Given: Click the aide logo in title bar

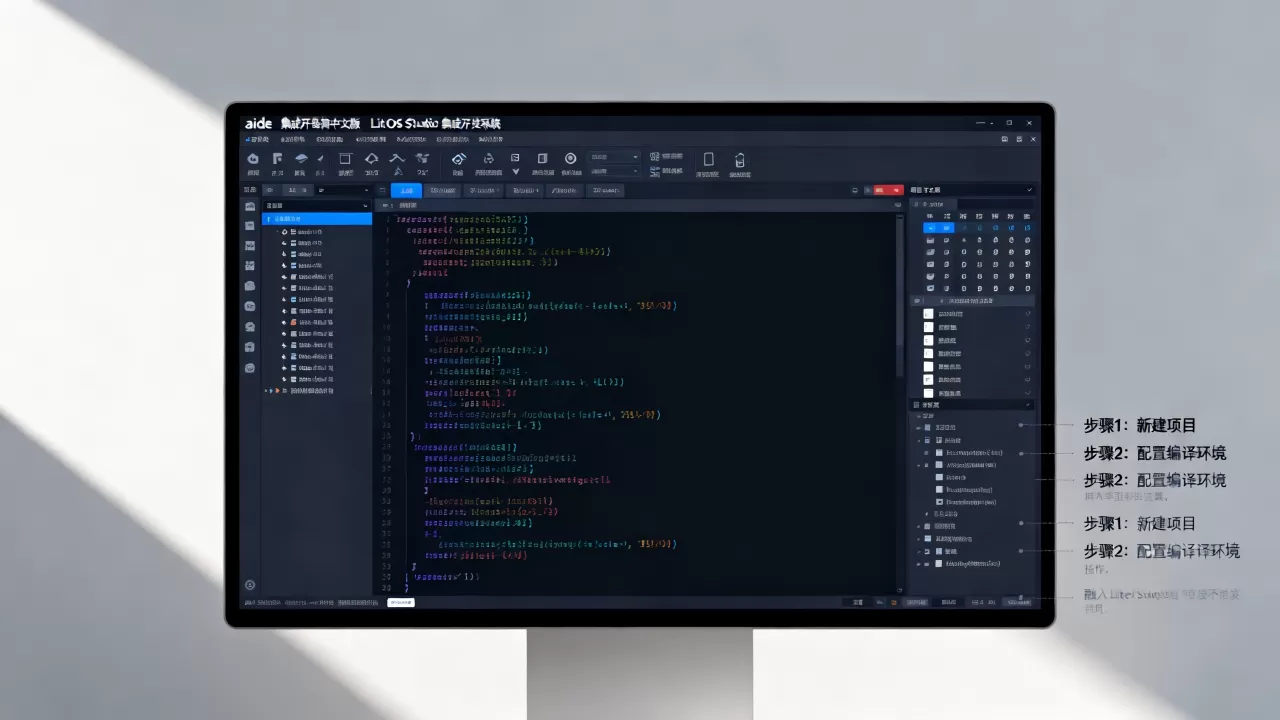Looking at the screenshot, I should (x=258, y=123).
